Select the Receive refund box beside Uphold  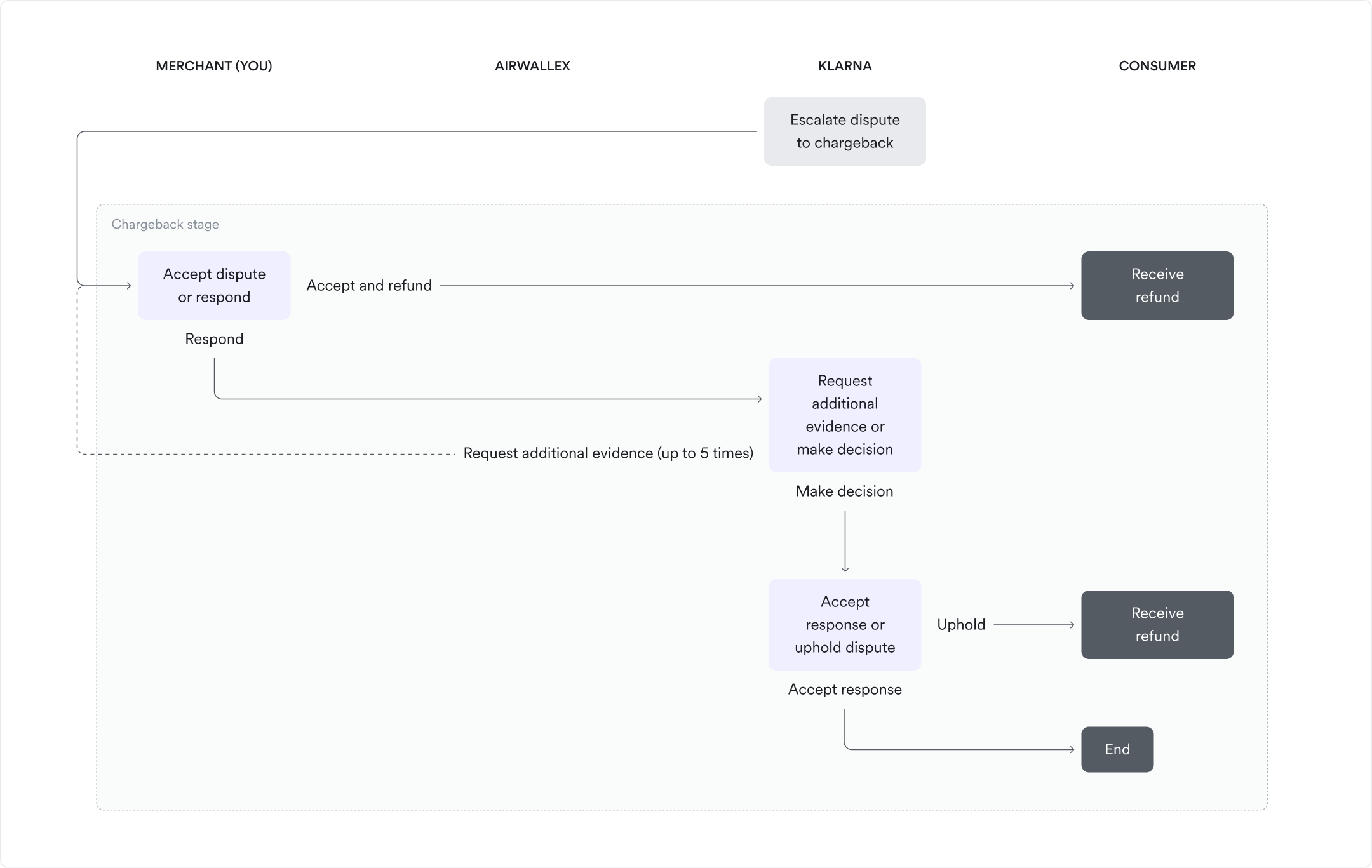tap(1157, 625)
